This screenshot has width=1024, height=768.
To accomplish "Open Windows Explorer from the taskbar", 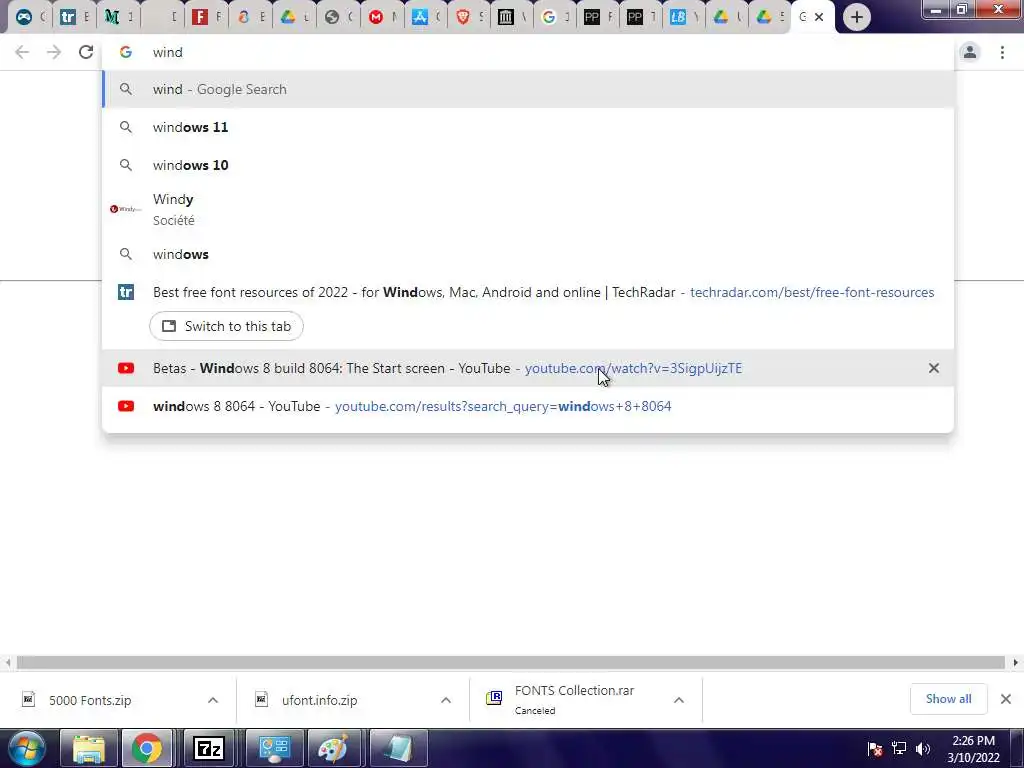I will point(88,748).
